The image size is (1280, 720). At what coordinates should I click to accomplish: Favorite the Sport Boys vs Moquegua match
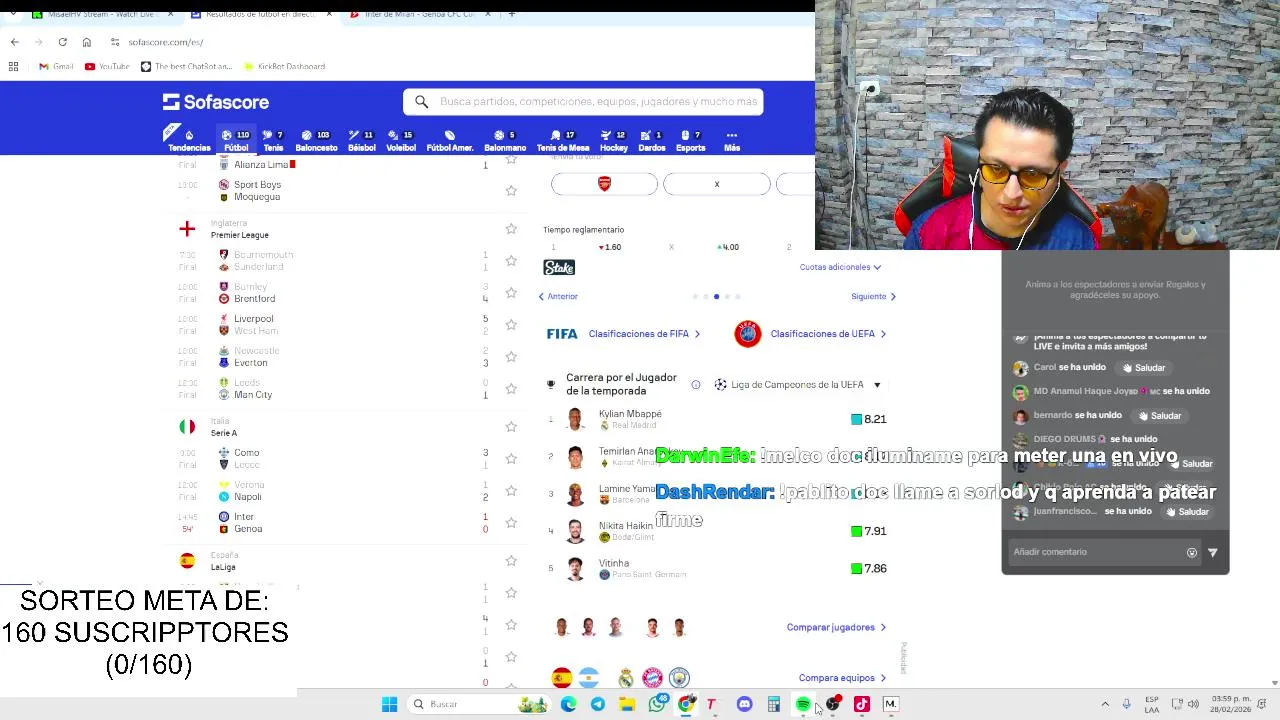click(511, 190)
